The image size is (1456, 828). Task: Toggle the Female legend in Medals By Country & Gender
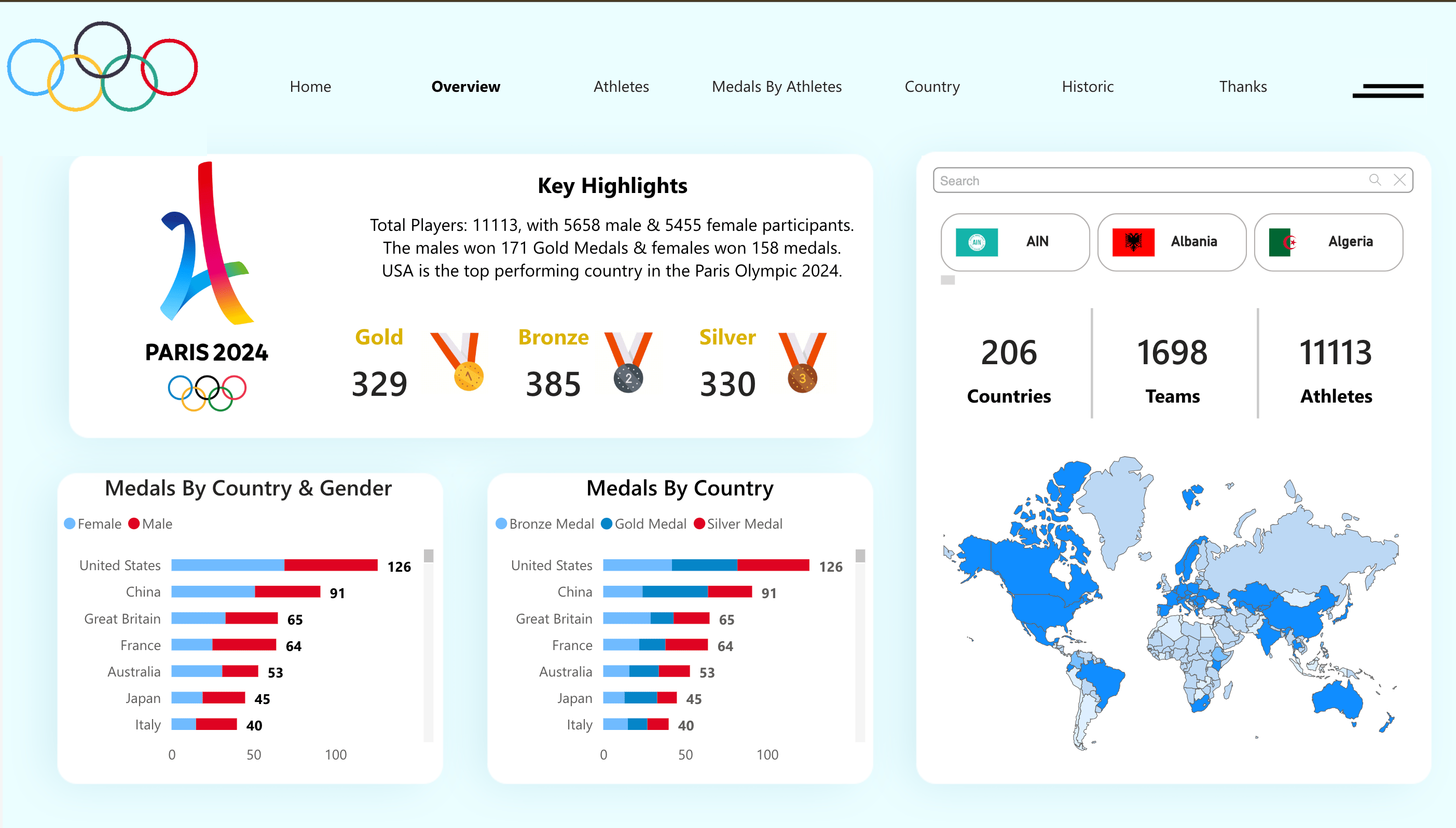click(92, 523)
